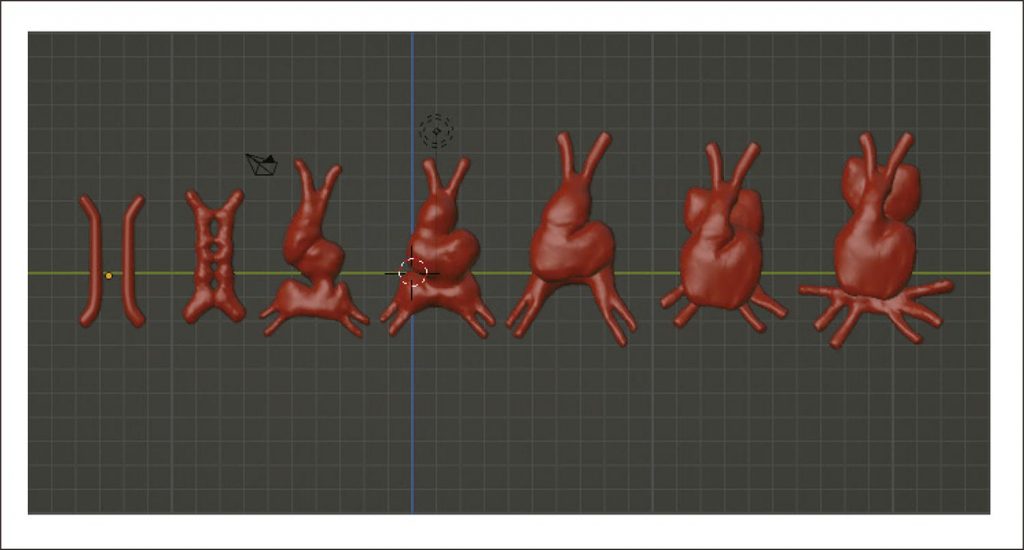Click the top-right horn of the third model
This screenshot has height=550, width=1024.
point(329,180)
